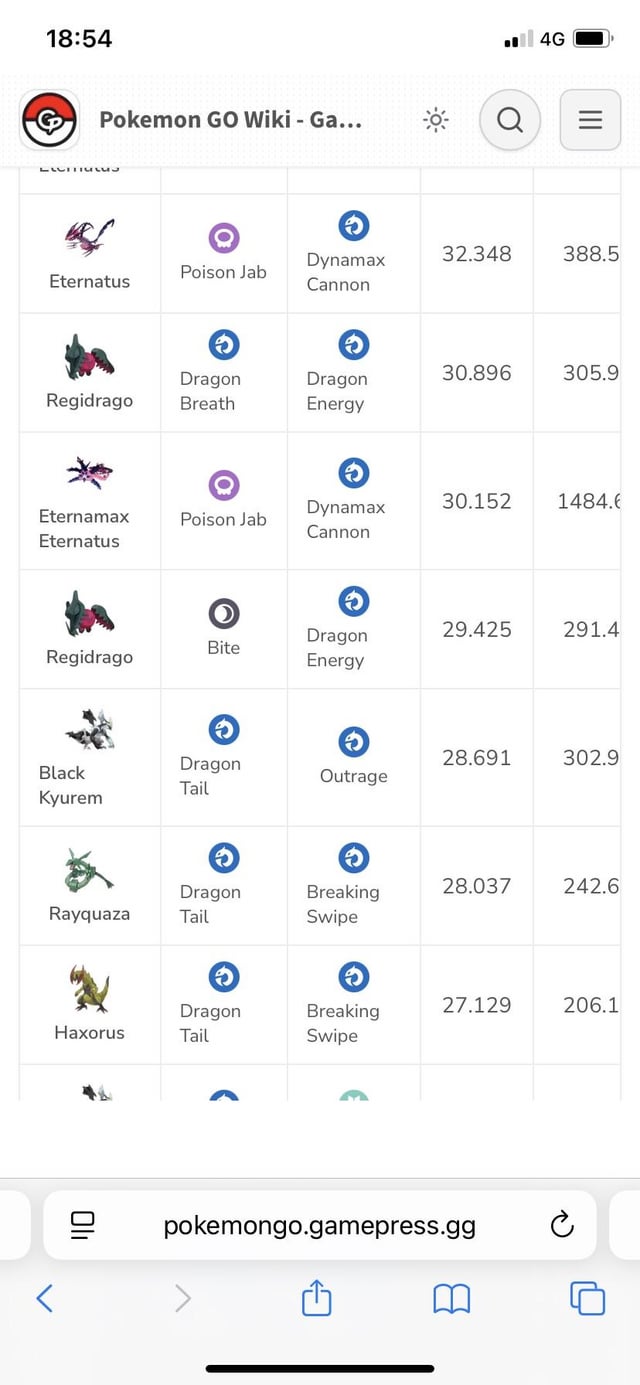Screen dimensions: 640x1385
Task: Go back with Safari back chevron
Action: click(x=44, y=1298)
